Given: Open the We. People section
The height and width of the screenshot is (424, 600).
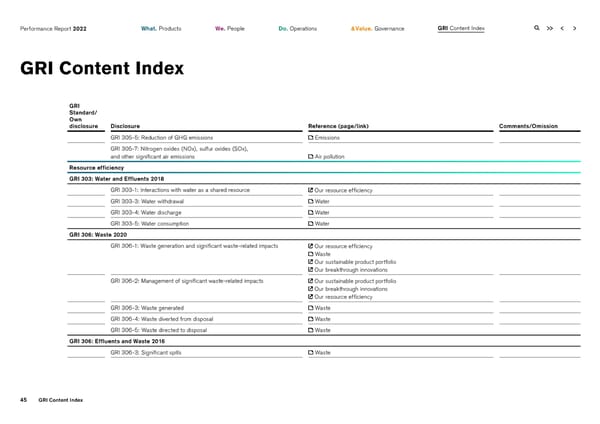Looking at the screenshot, I should 230,29.
